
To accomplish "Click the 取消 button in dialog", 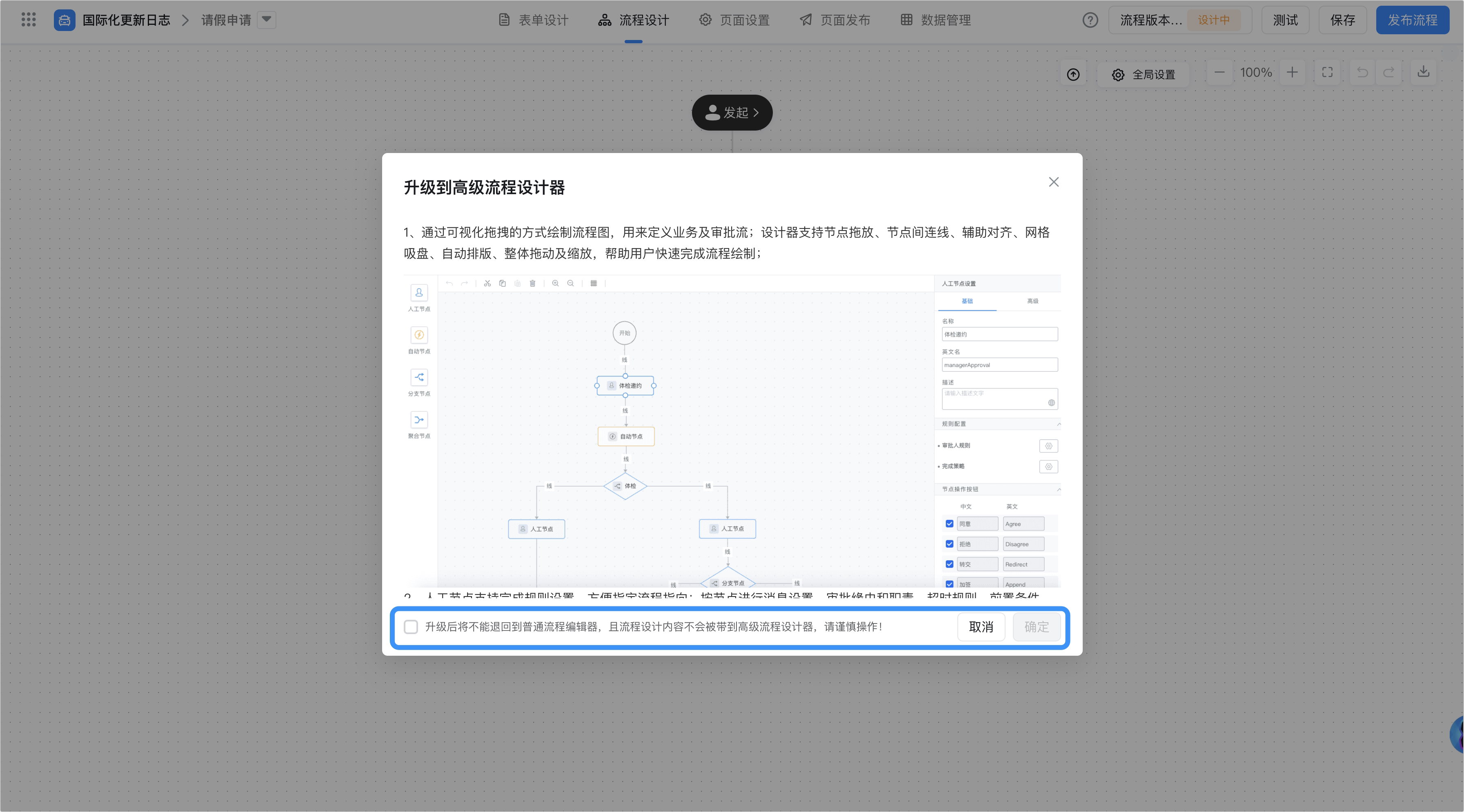I will click(981, 627).
